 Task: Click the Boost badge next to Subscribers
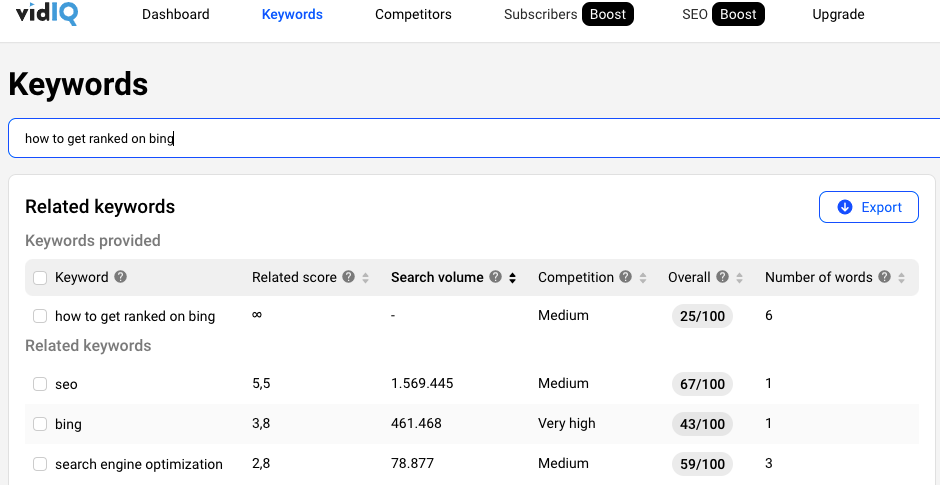(608, 14)
